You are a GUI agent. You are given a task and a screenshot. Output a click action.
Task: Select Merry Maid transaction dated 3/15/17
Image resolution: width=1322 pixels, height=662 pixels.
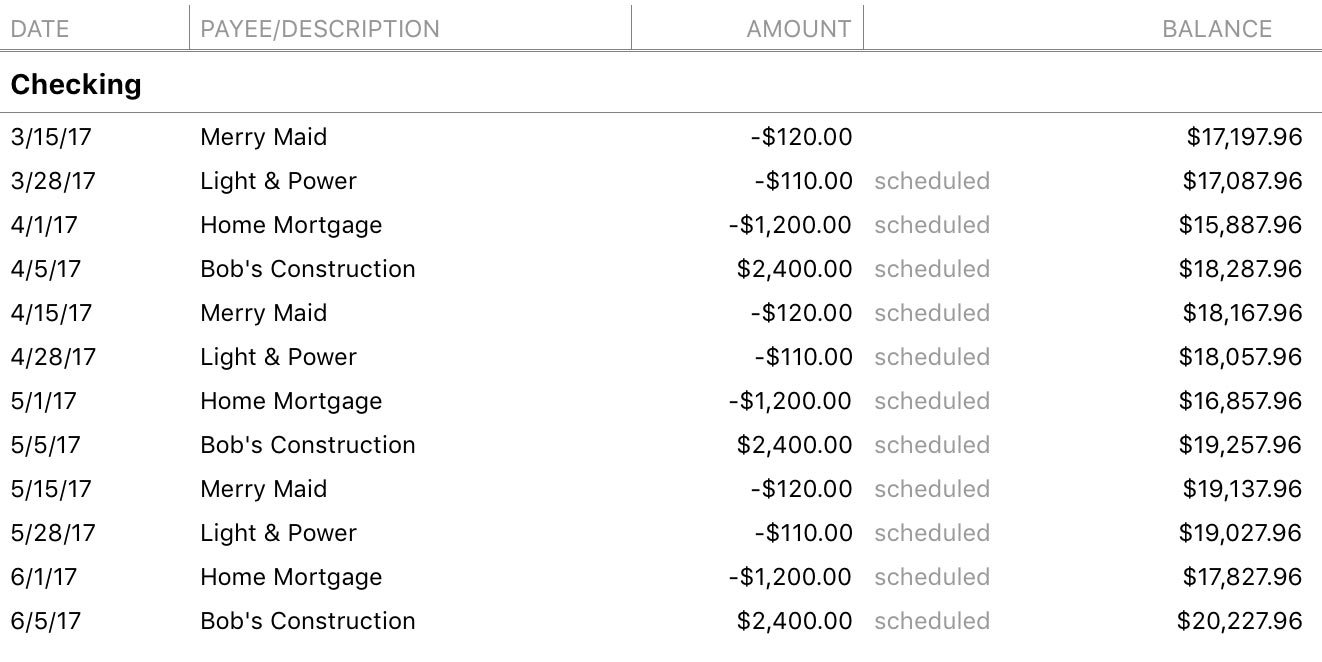tap(263, 137)
